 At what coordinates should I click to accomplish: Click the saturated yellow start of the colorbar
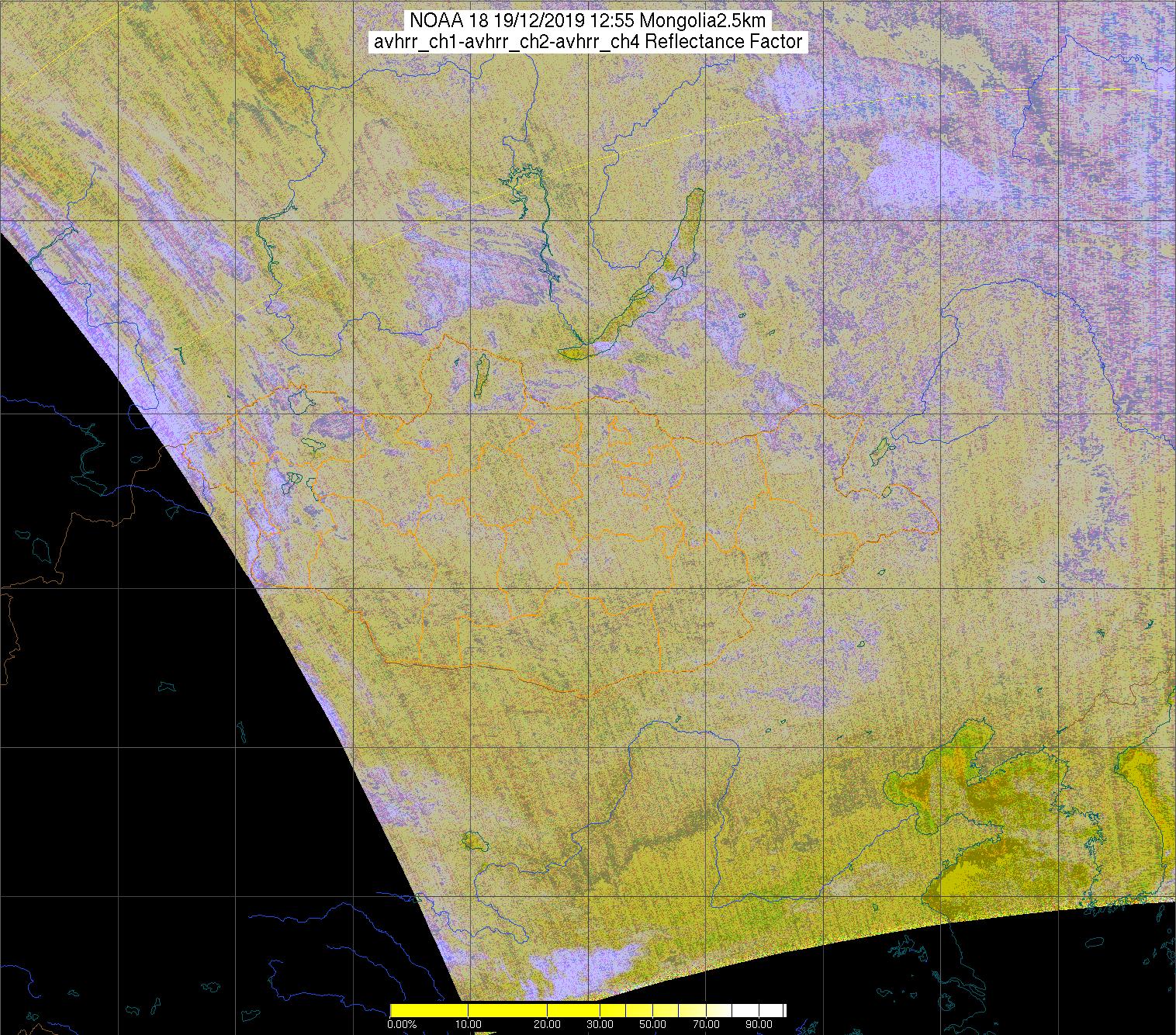coord(429,1010)
